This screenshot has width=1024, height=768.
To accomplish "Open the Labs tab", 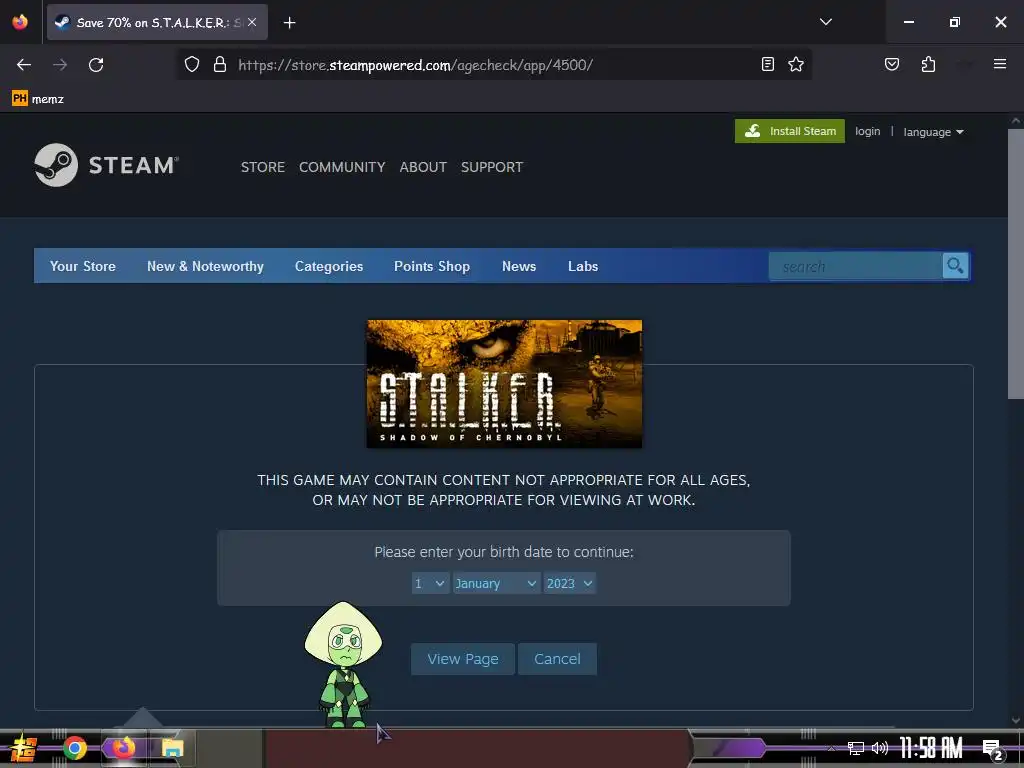I will click(583, 266).
